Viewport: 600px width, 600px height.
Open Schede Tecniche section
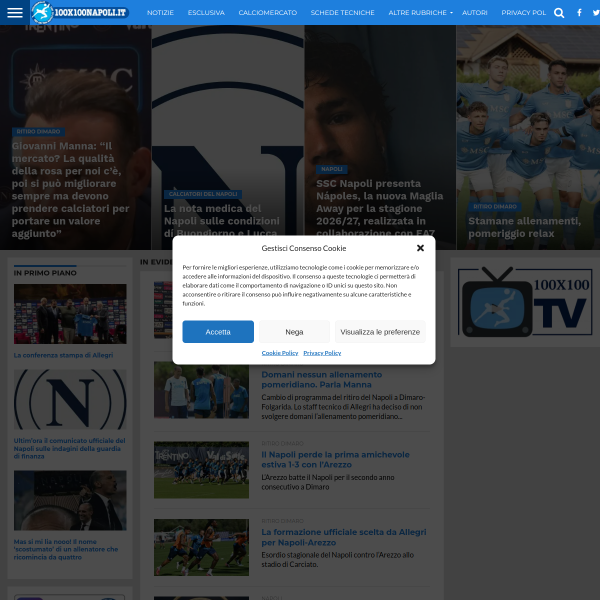342,13
